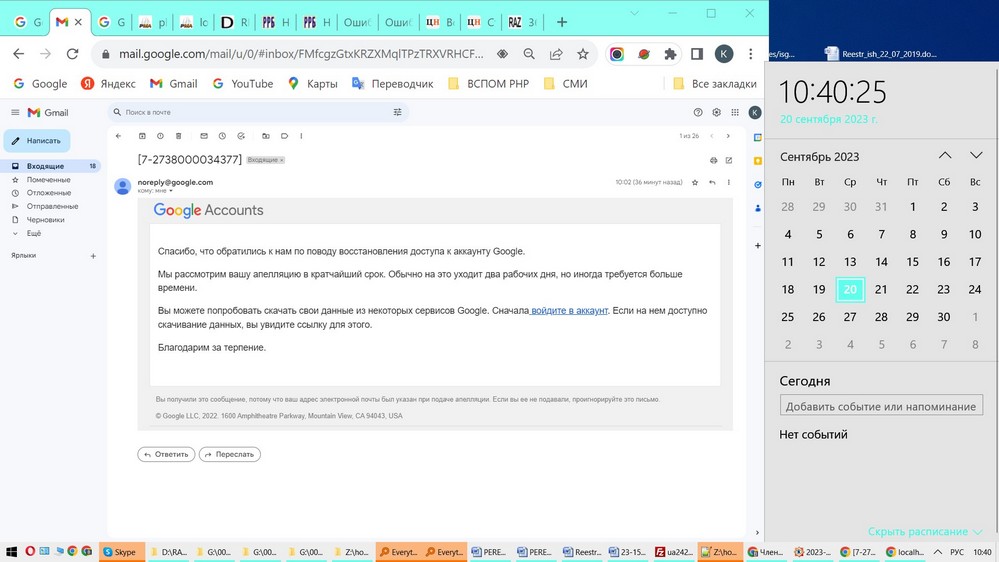Open the Входящие folder

pos(51,166)
